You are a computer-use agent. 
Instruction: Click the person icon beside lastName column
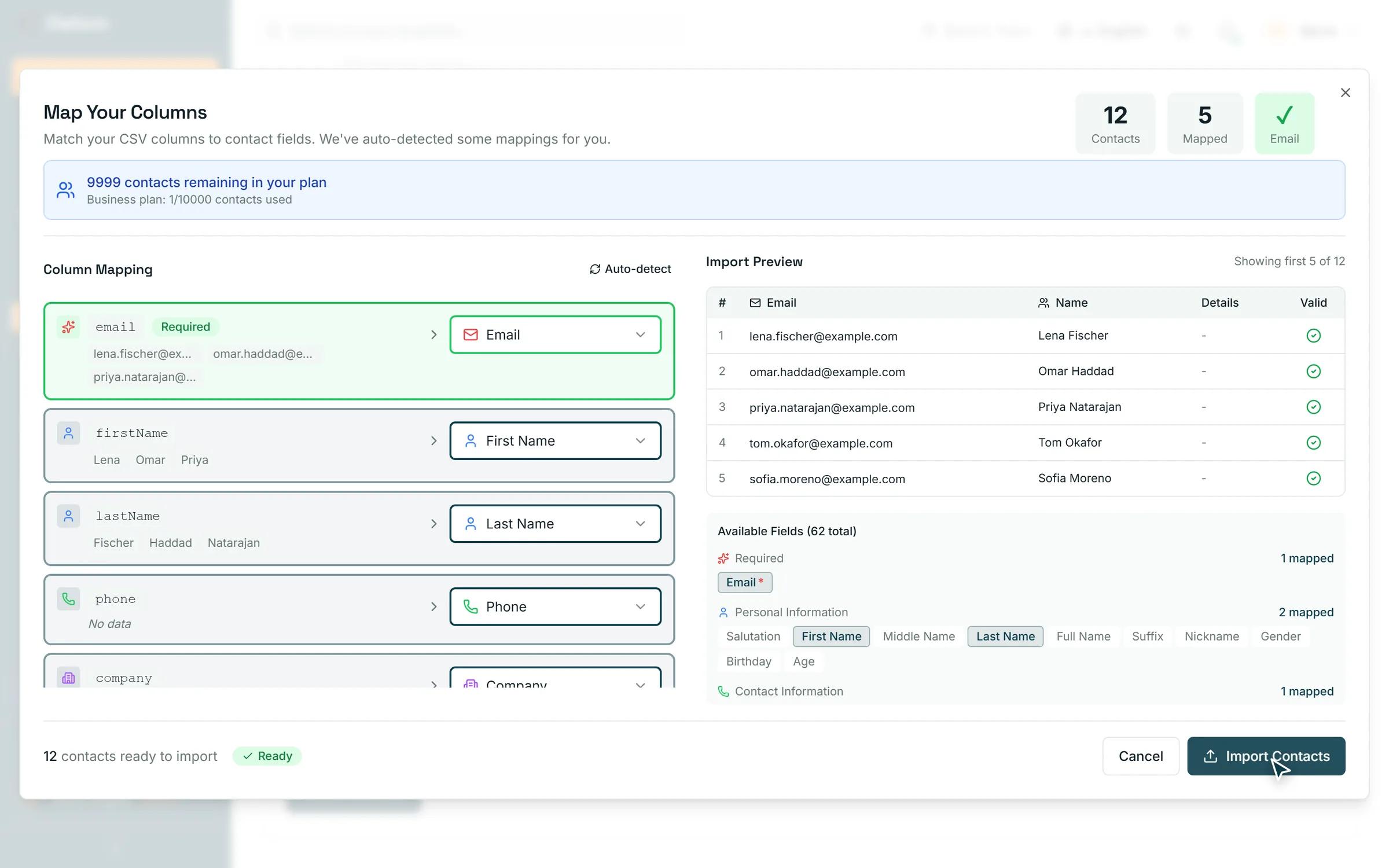[68, 516]
